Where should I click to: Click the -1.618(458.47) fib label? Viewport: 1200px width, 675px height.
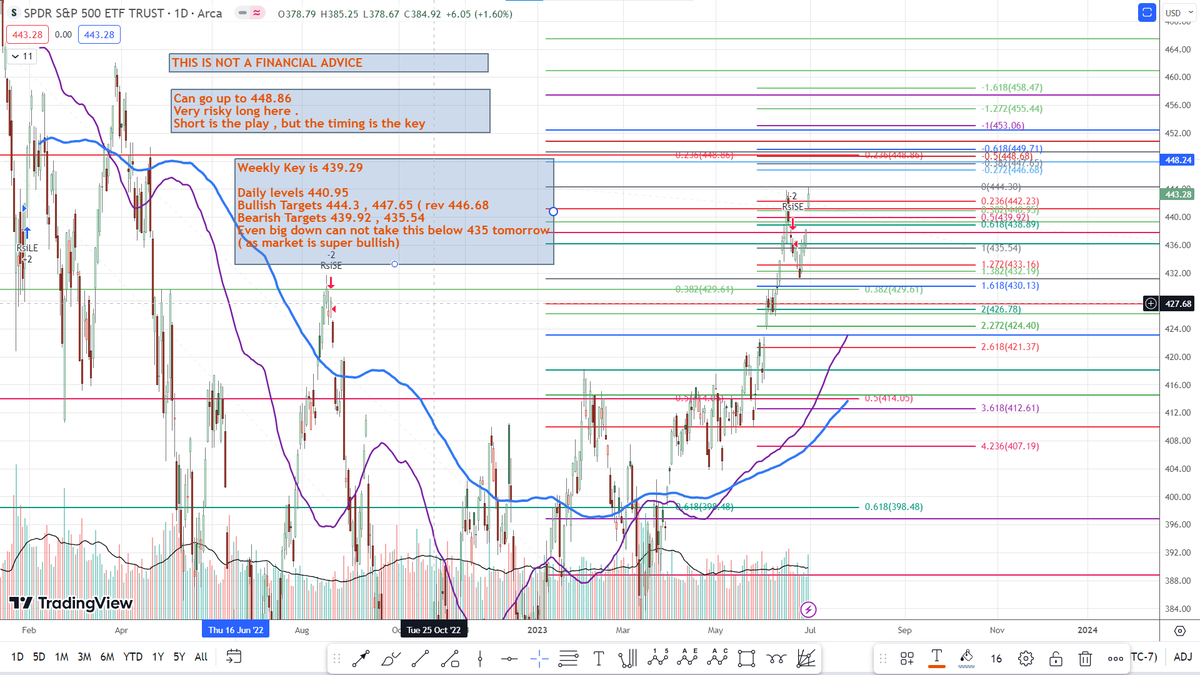pyautogui.click(x=1012, y=88)
